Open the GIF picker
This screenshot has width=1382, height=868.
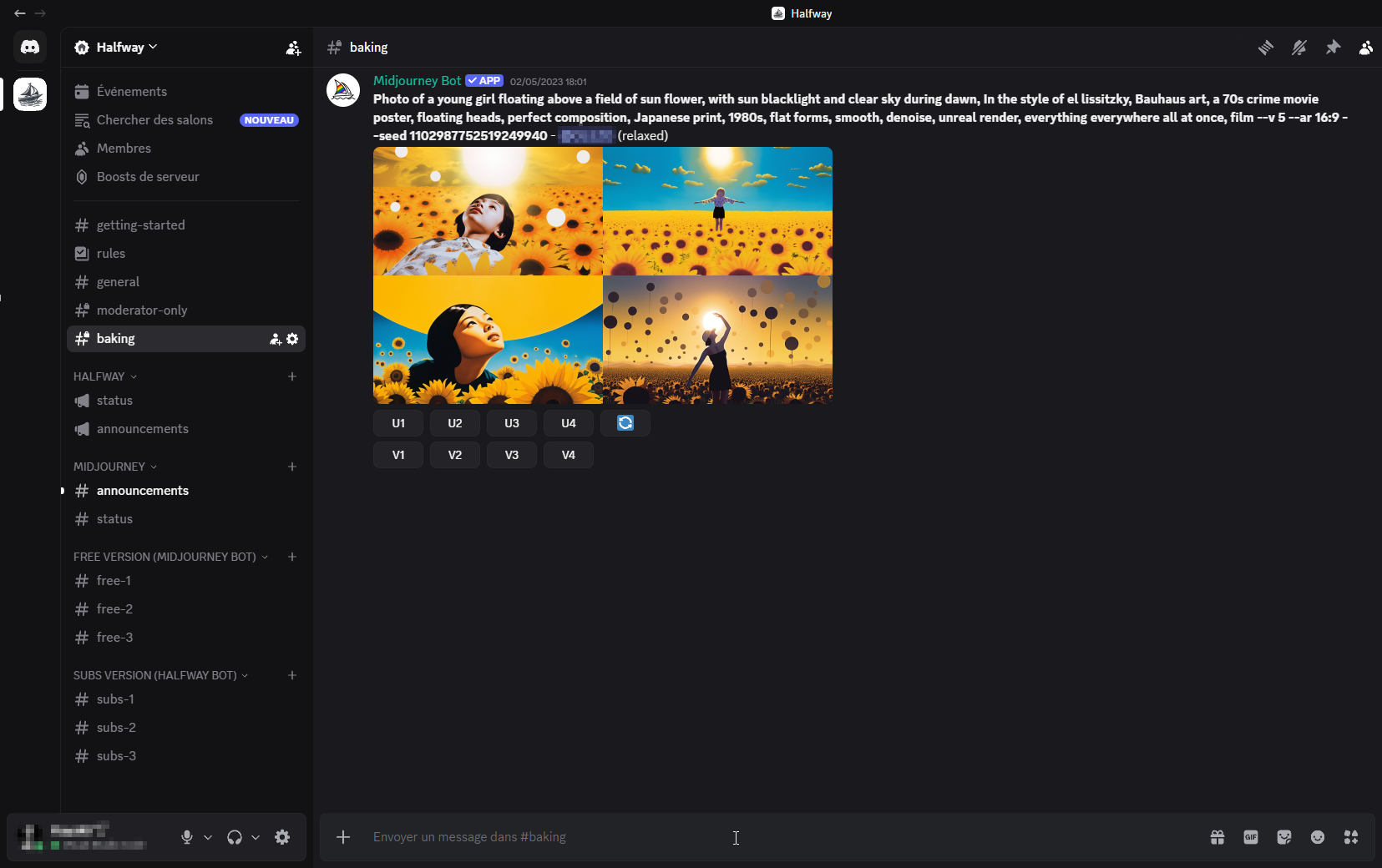coord(1251,837)
